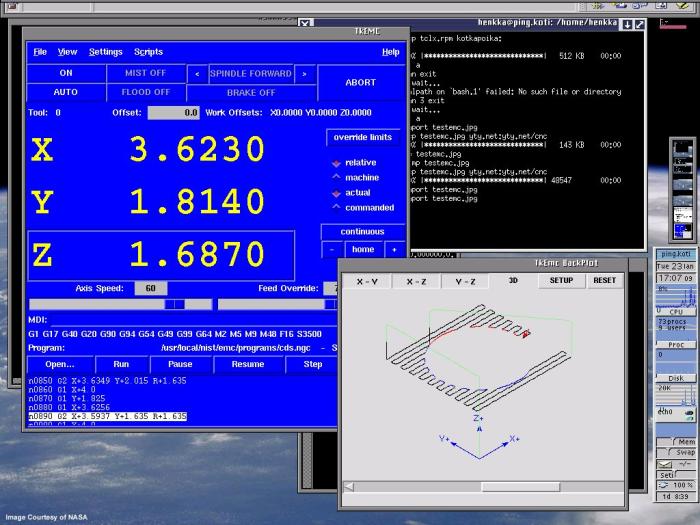Open the Scripts menu
Image resolution: width=700 pixels, height=525 pixels.
coord(148,52)
